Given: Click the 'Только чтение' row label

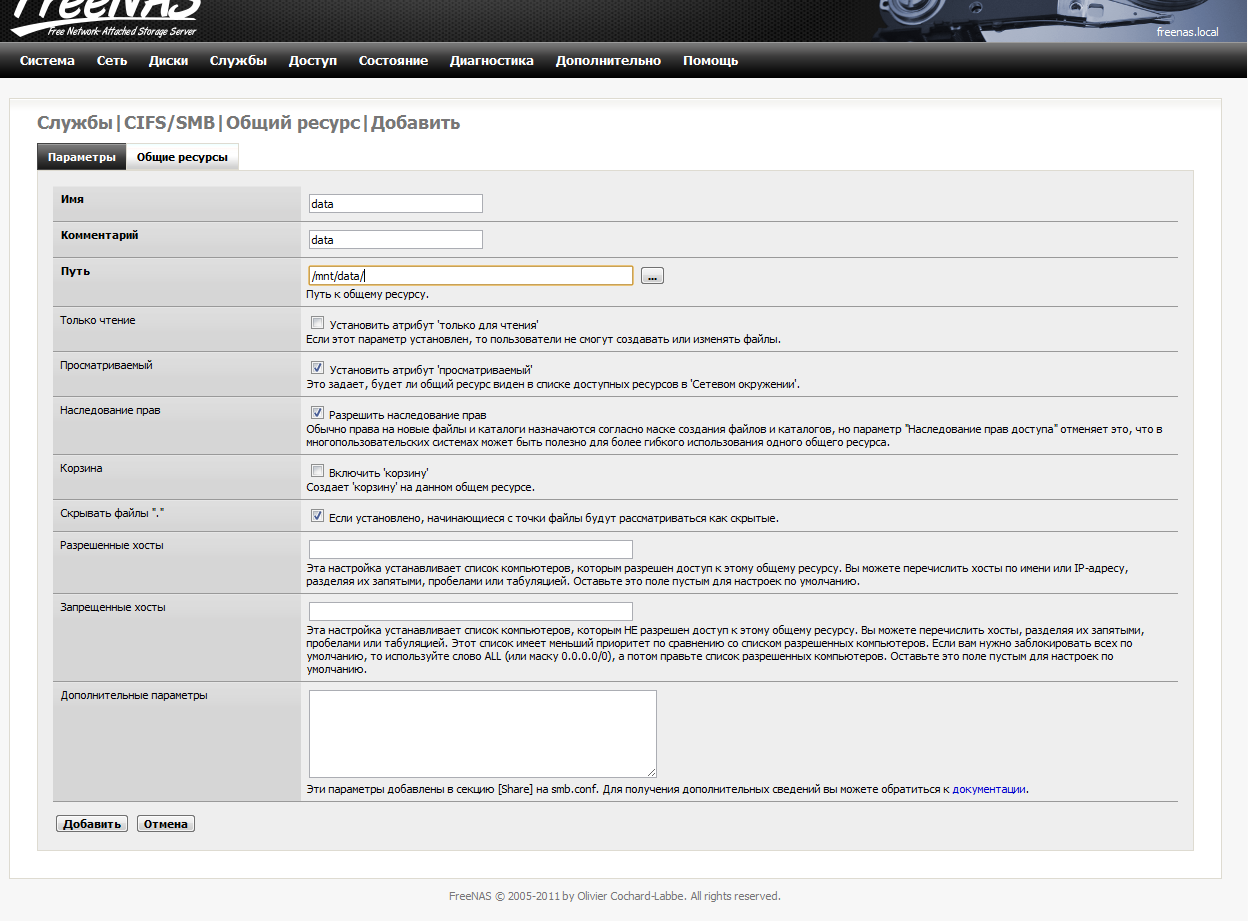Looking at the screenshot, I should 98,320.
